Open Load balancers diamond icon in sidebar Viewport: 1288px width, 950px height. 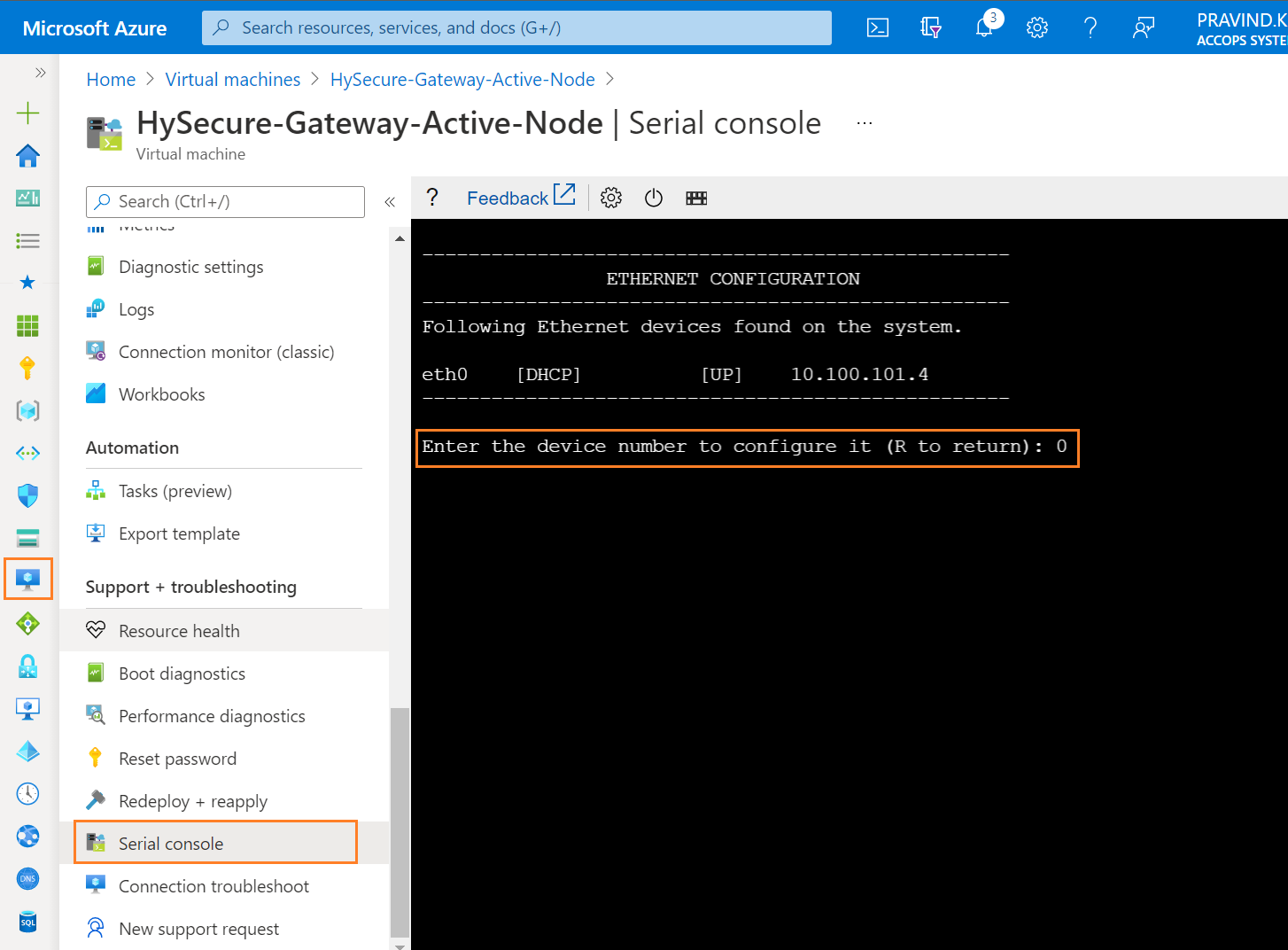point(28,623)
